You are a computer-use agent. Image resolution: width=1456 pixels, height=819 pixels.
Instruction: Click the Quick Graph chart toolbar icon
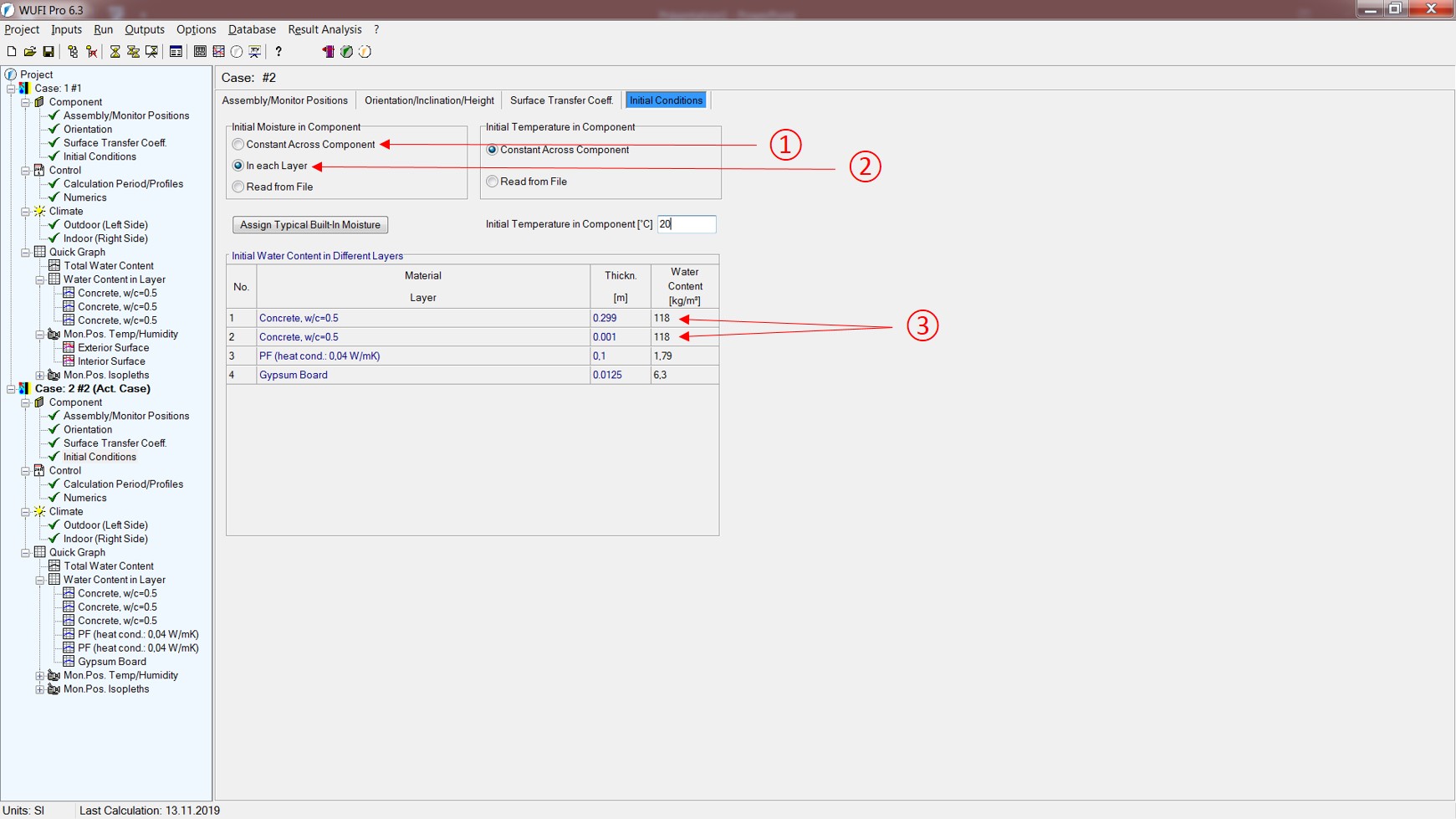click(200, 52)
